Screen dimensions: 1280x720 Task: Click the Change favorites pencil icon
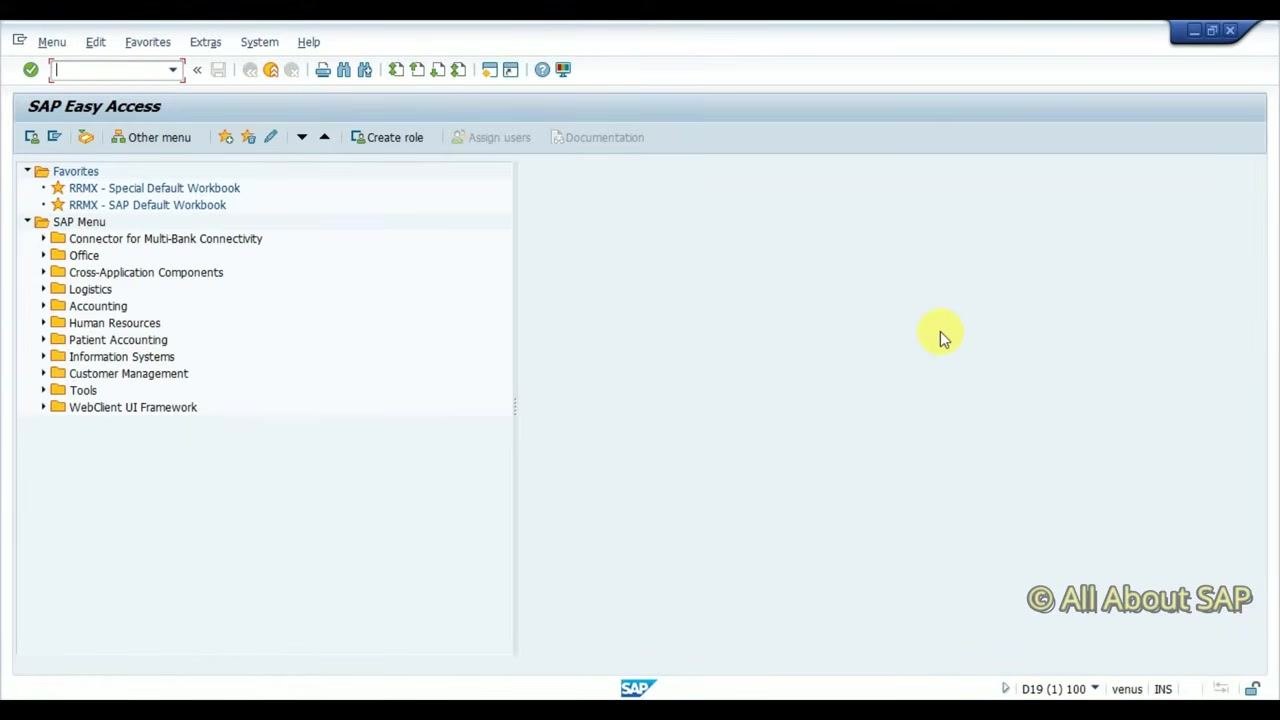[x=270, y=137]
